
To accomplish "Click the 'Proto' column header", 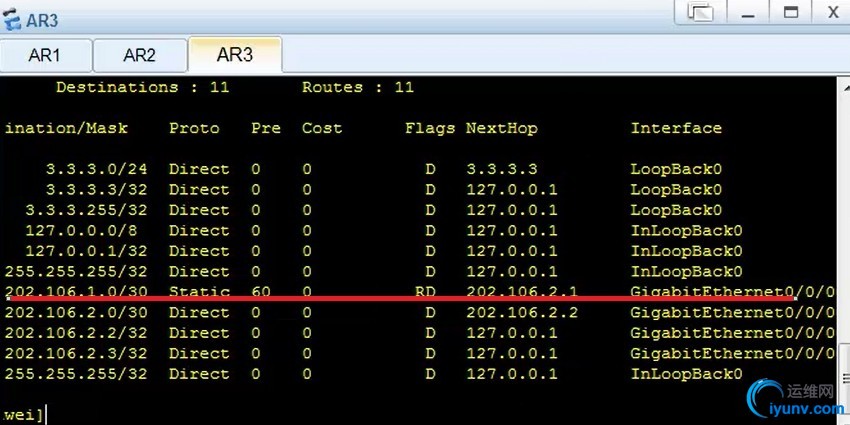I will pos(194,128).
